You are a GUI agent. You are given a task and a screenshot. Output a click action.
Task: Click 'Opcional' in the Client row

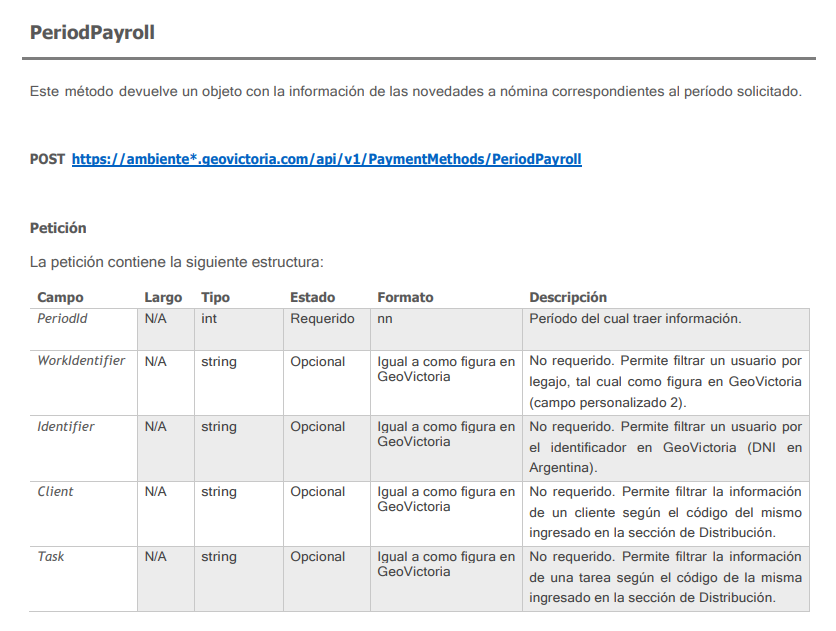pyautogui.click(x=318, y=491)
